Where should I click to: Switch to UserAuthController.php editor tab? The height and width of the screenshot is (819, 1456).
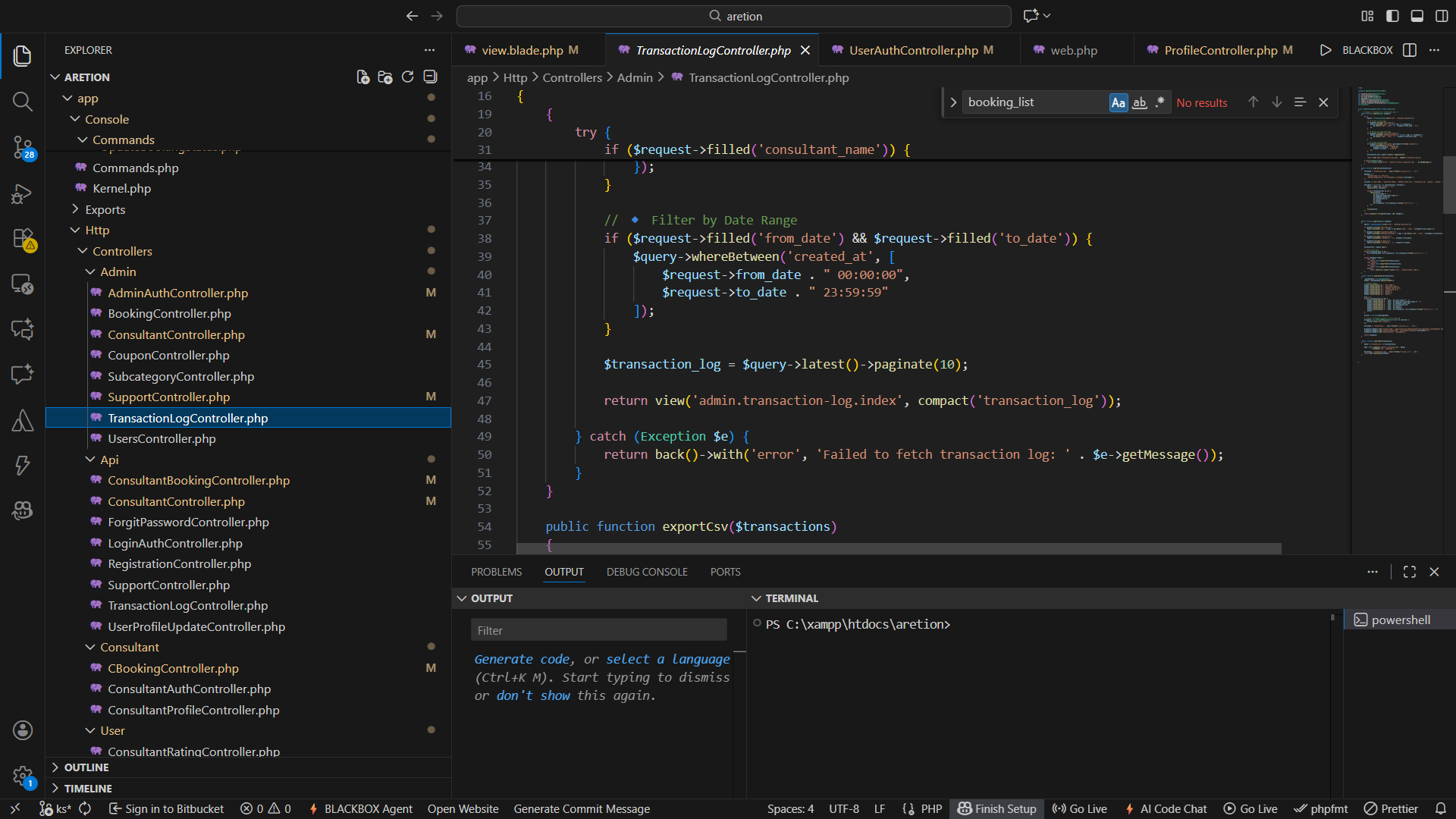click(913, 50)
